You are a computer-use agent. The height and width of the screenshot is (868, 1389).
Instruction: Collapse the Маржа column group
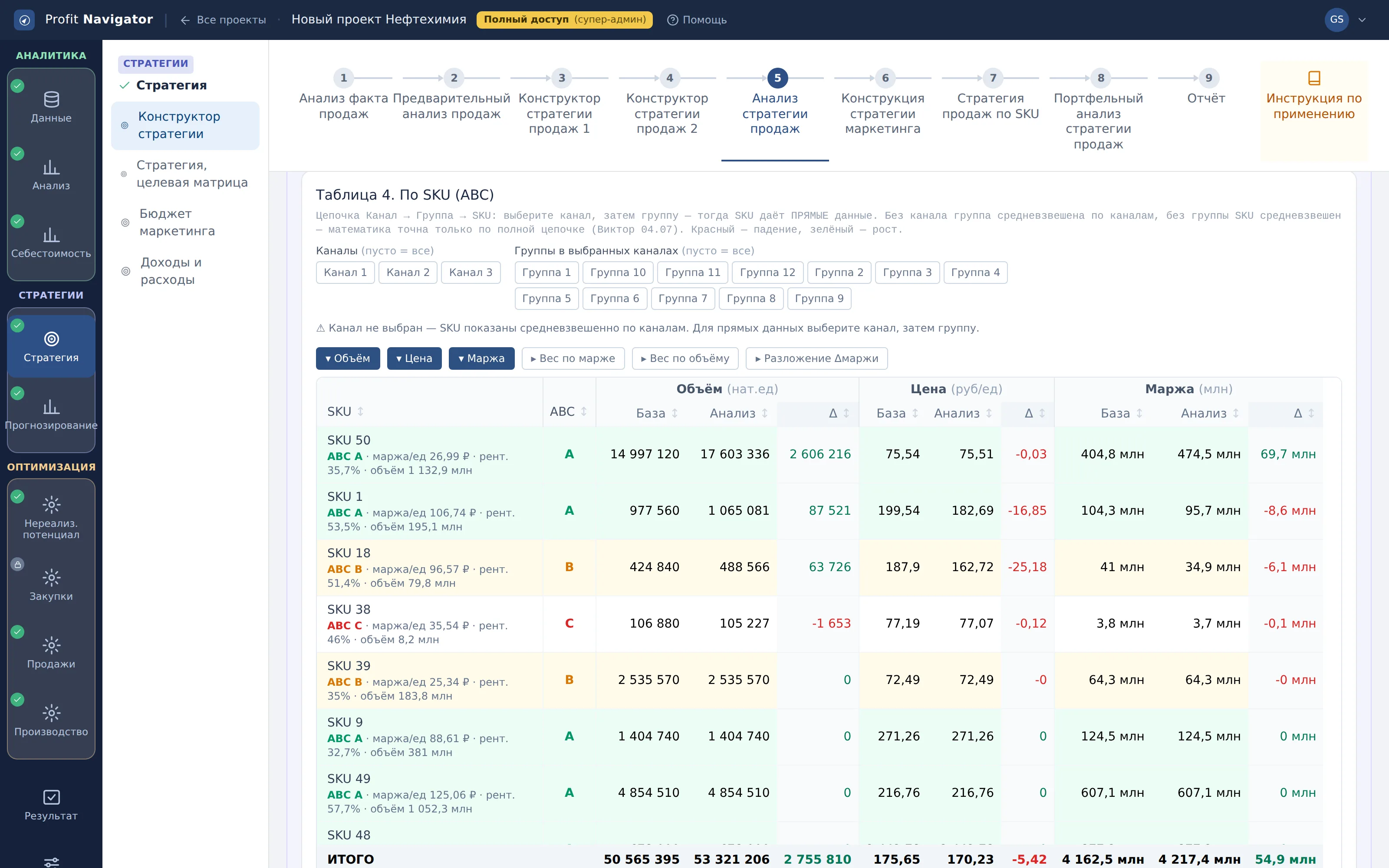point(481,359)
